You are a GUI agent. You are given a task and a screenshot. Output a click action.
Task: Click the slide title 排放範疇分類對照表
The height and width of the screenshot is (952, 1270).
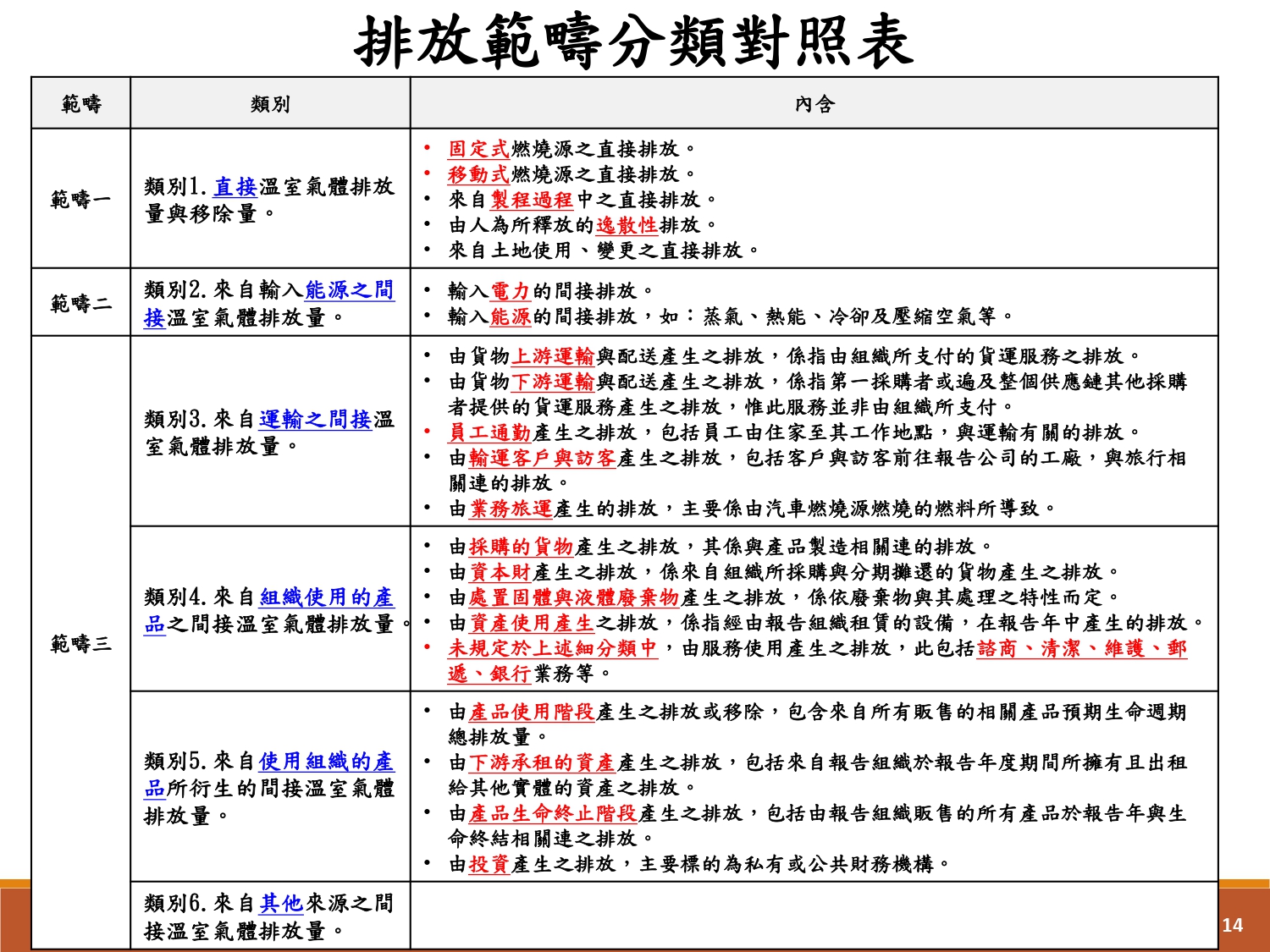[633, 41]
